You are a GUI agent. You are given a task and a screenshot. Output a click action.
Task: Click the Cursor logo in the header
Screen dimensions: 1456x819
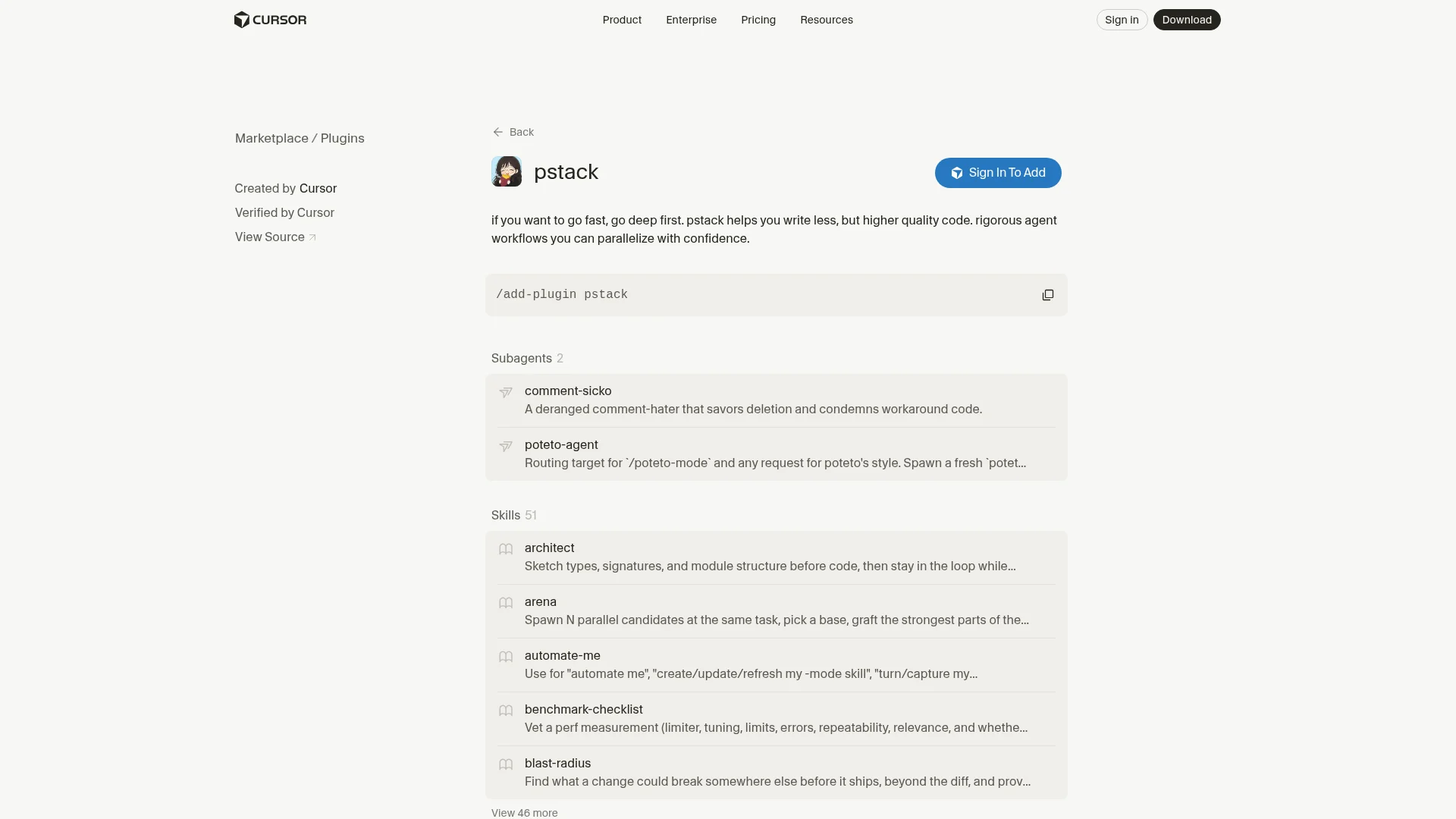point(270,20)
